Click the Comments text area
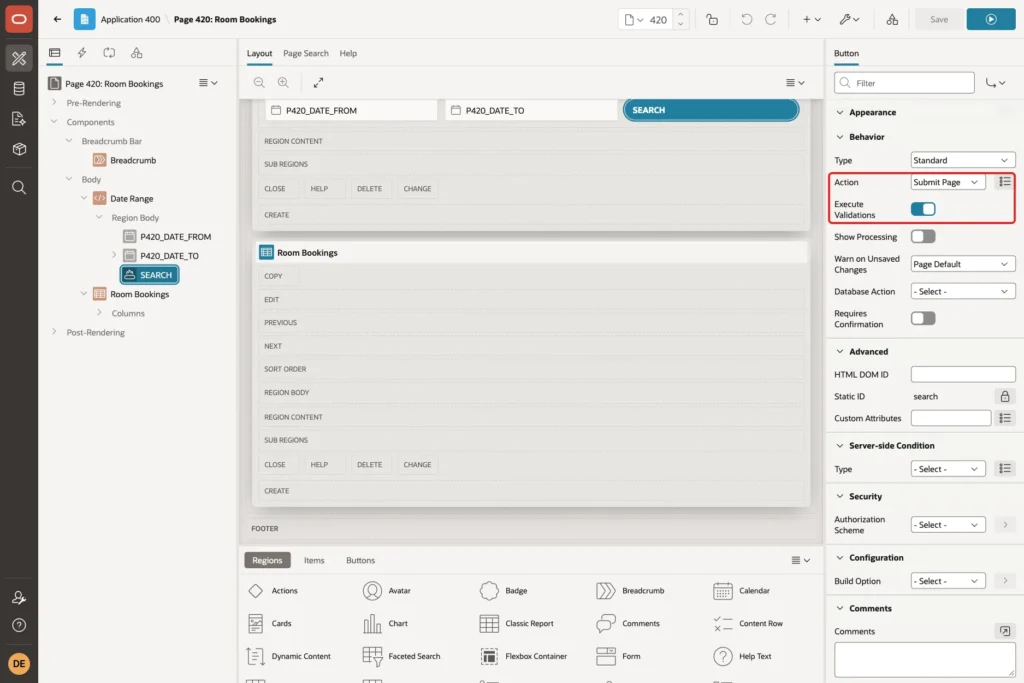 click(924, 659)
